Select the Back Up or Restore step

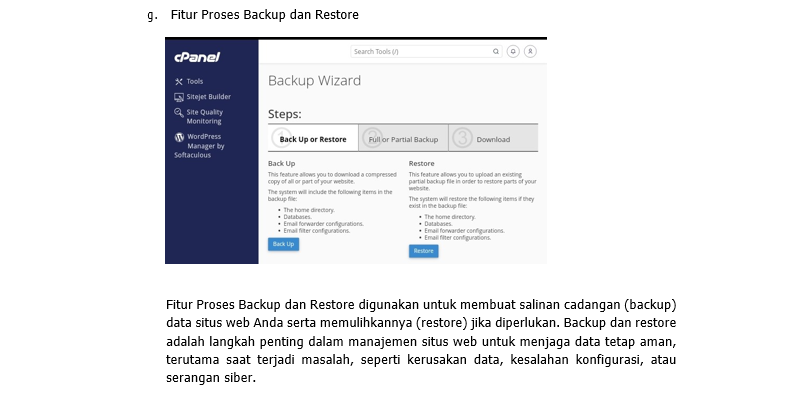coord(313,138)
